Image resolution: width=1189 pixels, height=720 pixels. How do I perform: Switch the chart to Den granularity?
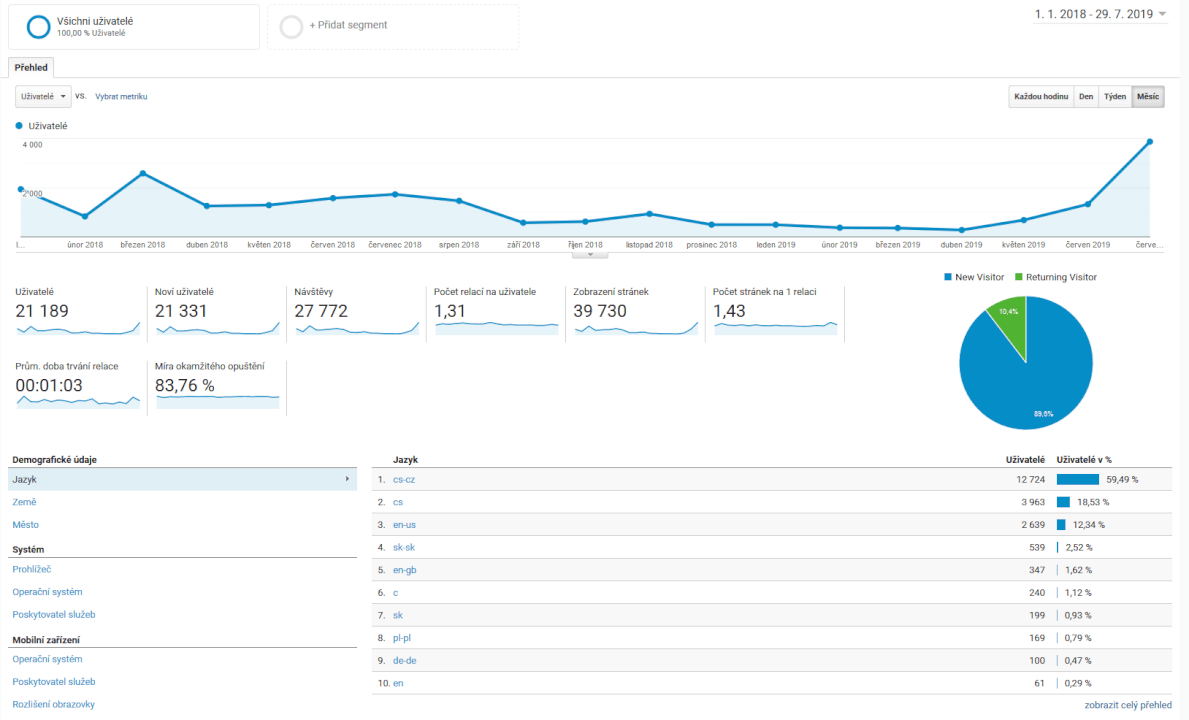click(x=1085, y=97)
